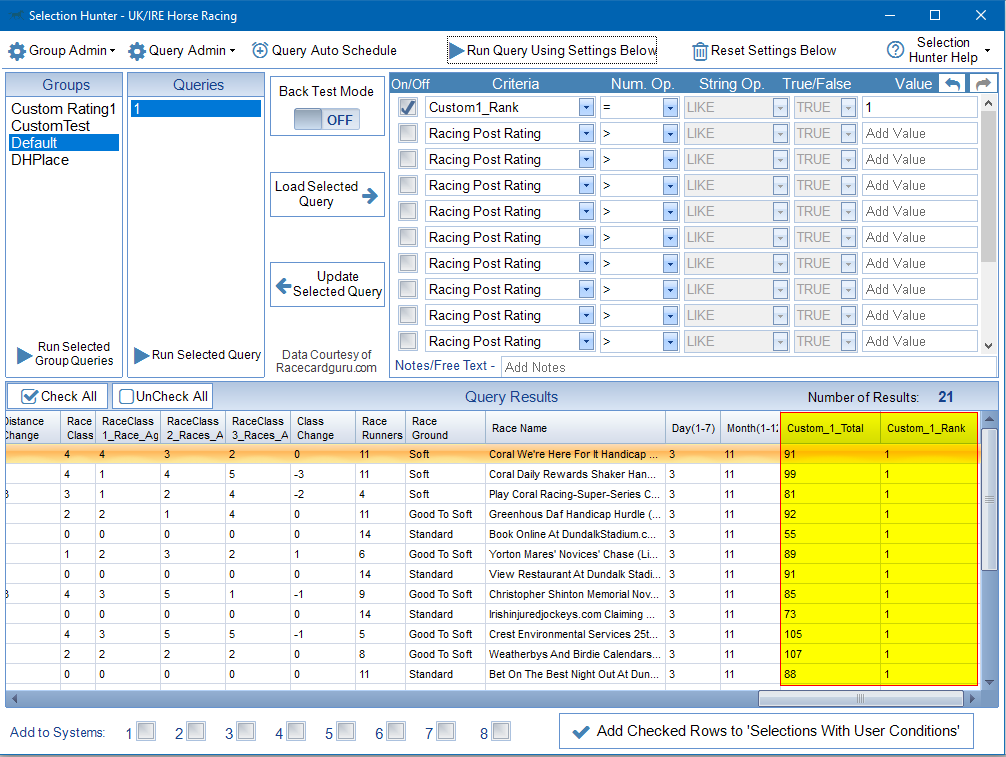Tick the Add to Systems 8 checkbox

pyautogui.click(x=501, y=731)
